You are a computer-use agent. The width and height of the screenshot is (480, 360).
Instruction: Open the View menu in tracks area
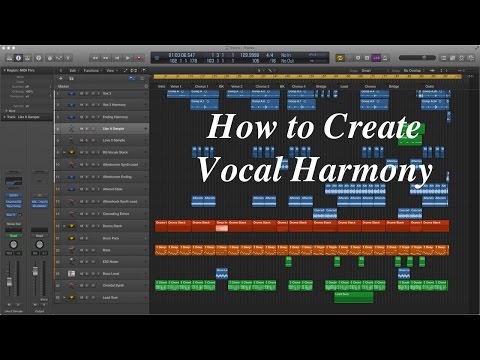[x=111, y=71]
